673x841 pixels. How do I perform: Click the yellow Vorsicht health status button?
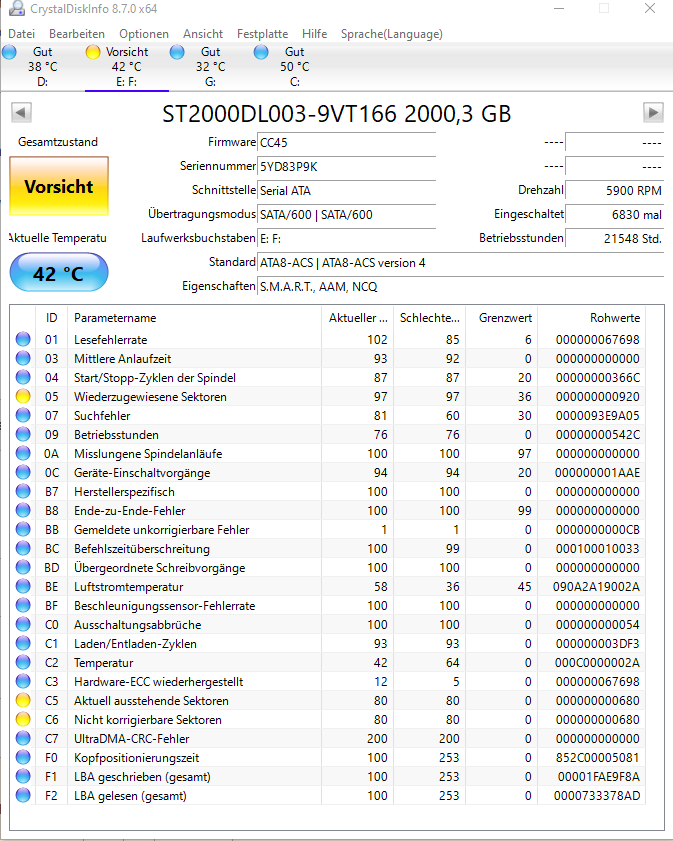pos(59,186)
